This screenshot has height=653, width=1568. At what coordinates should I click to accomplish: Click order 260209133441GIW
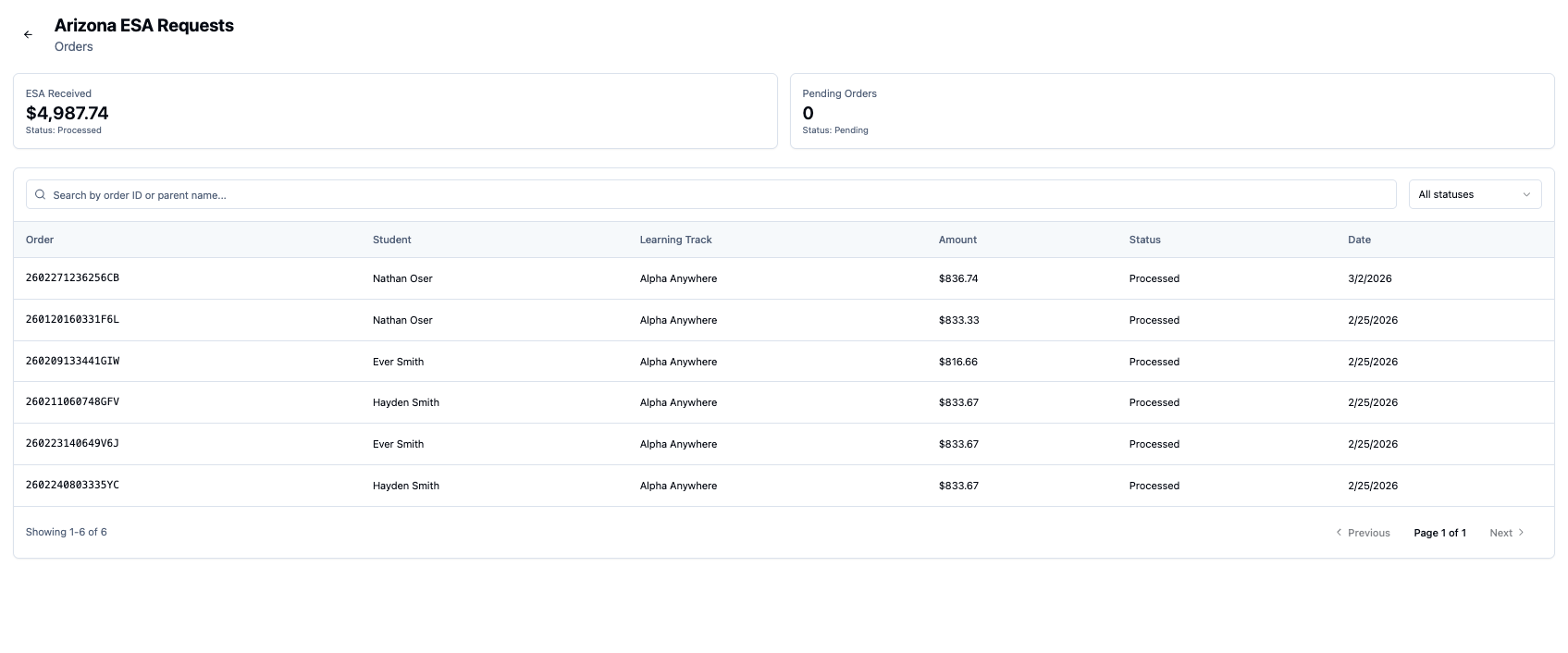click(x=72, y=362)
